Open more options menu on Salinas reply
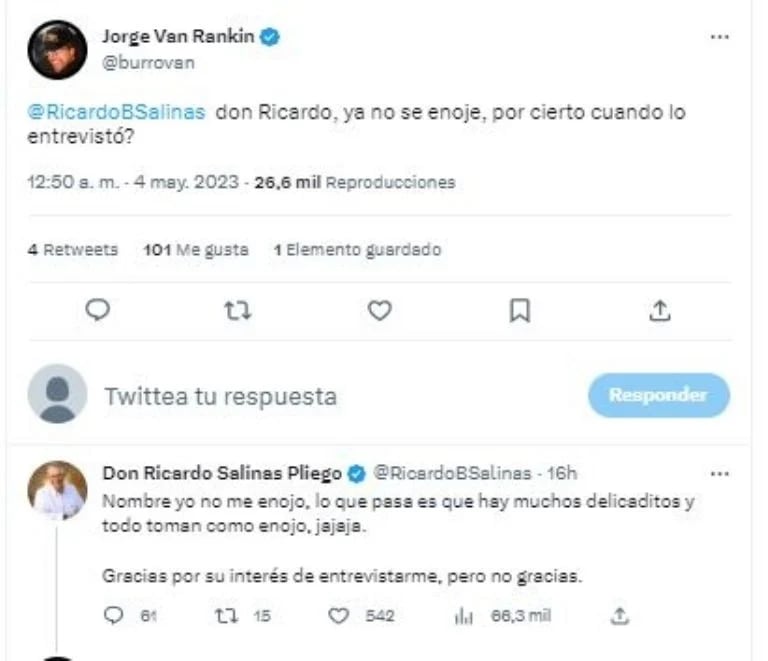 (720, 473)
